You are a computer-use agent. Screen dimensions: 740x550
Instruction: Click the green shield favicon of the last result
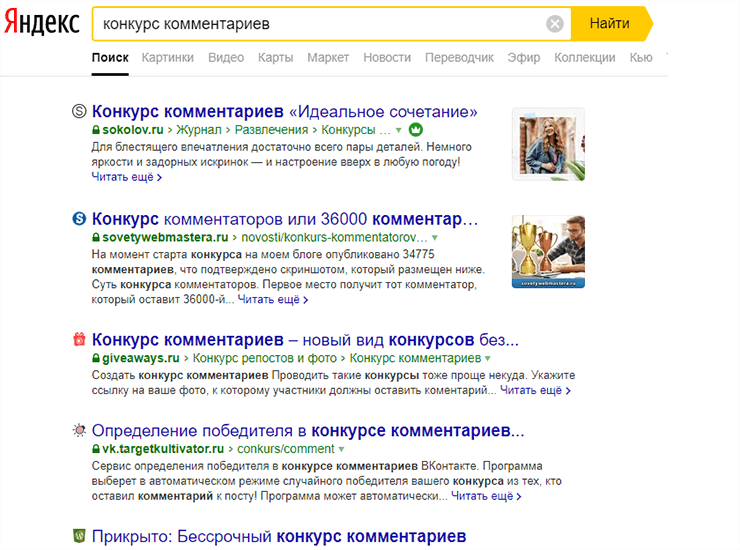[x=79, y=536]
